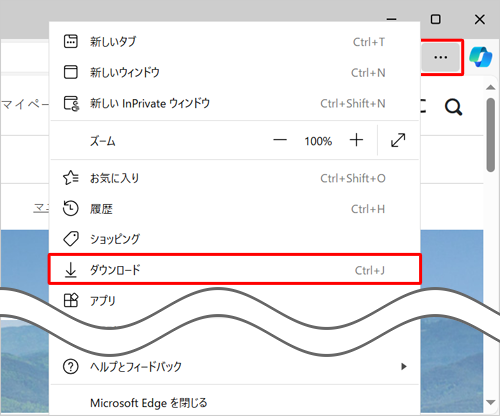Viewport: 500px width, 416px height.
Task: Click the InPrivate window icon
Action: (71, 103)
